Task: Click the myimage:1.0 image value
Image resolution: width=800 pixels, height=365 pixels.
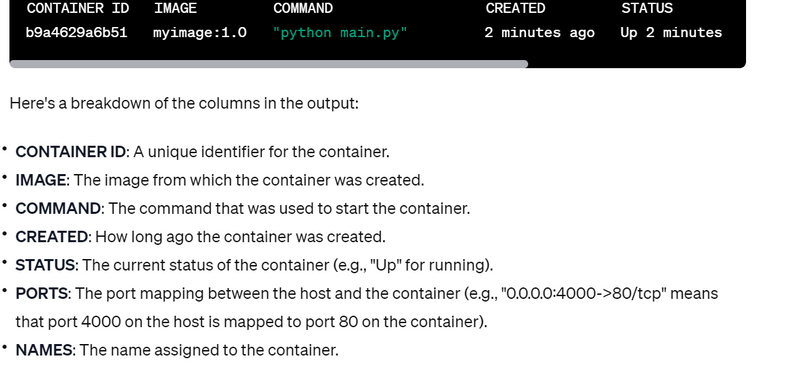Action: [200, 33]
